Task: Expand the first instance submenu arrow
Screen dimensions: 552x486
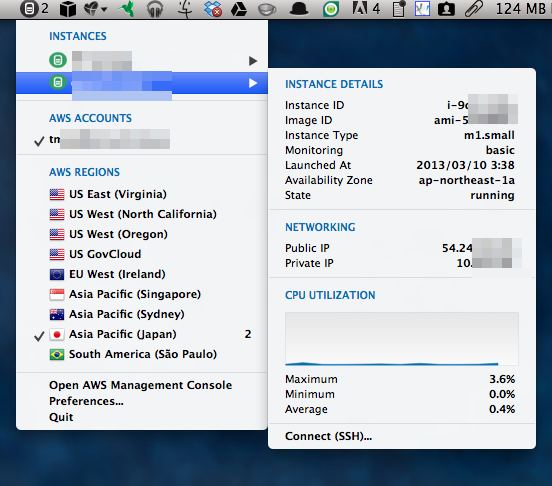Action: pyautogui.click(x=253, y=61)
